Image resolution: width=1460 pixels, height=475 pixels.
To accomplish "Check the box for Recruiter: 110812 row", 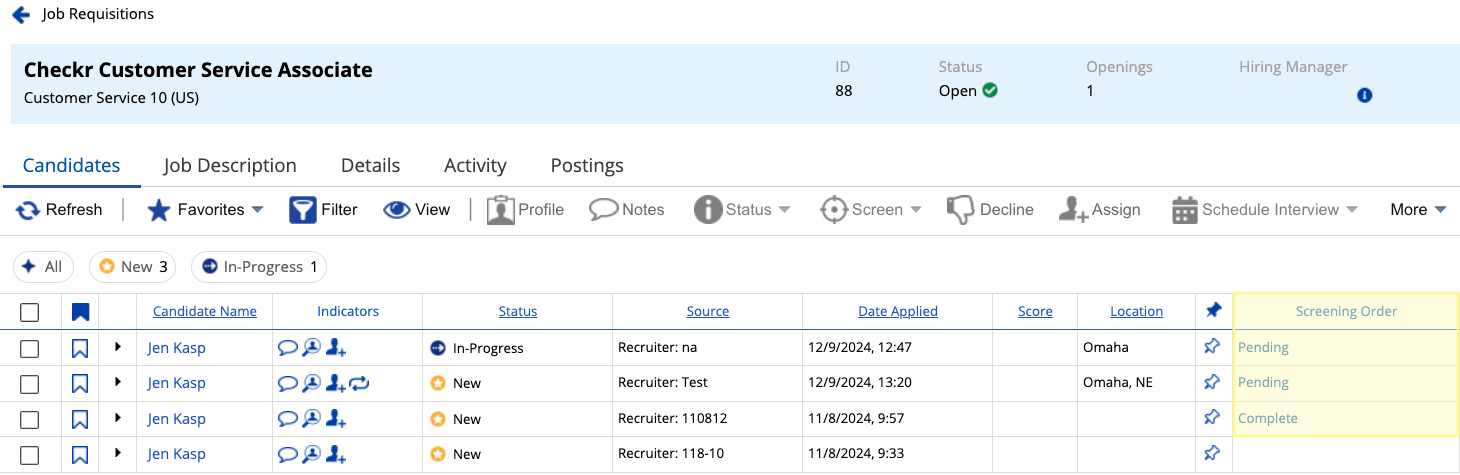I will (x=30, y=419).
